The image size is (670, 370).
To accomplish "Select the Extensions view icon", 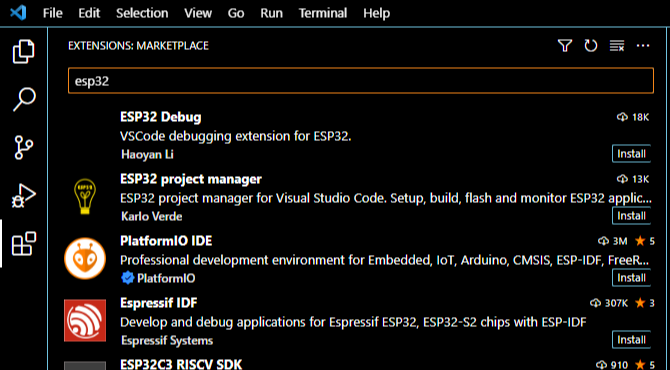I will pos(24,244).
